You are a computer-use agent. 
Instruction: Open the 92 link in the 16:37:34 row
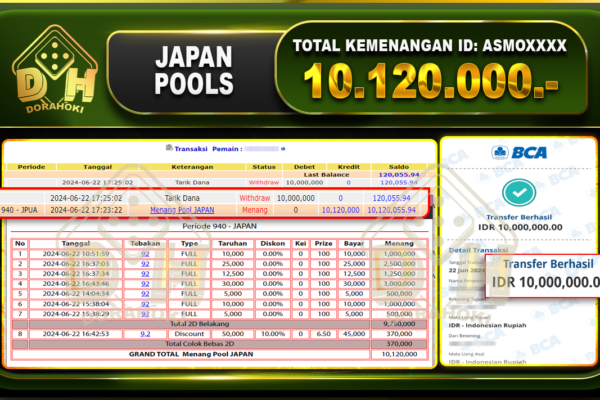click(x=145, y=274)
